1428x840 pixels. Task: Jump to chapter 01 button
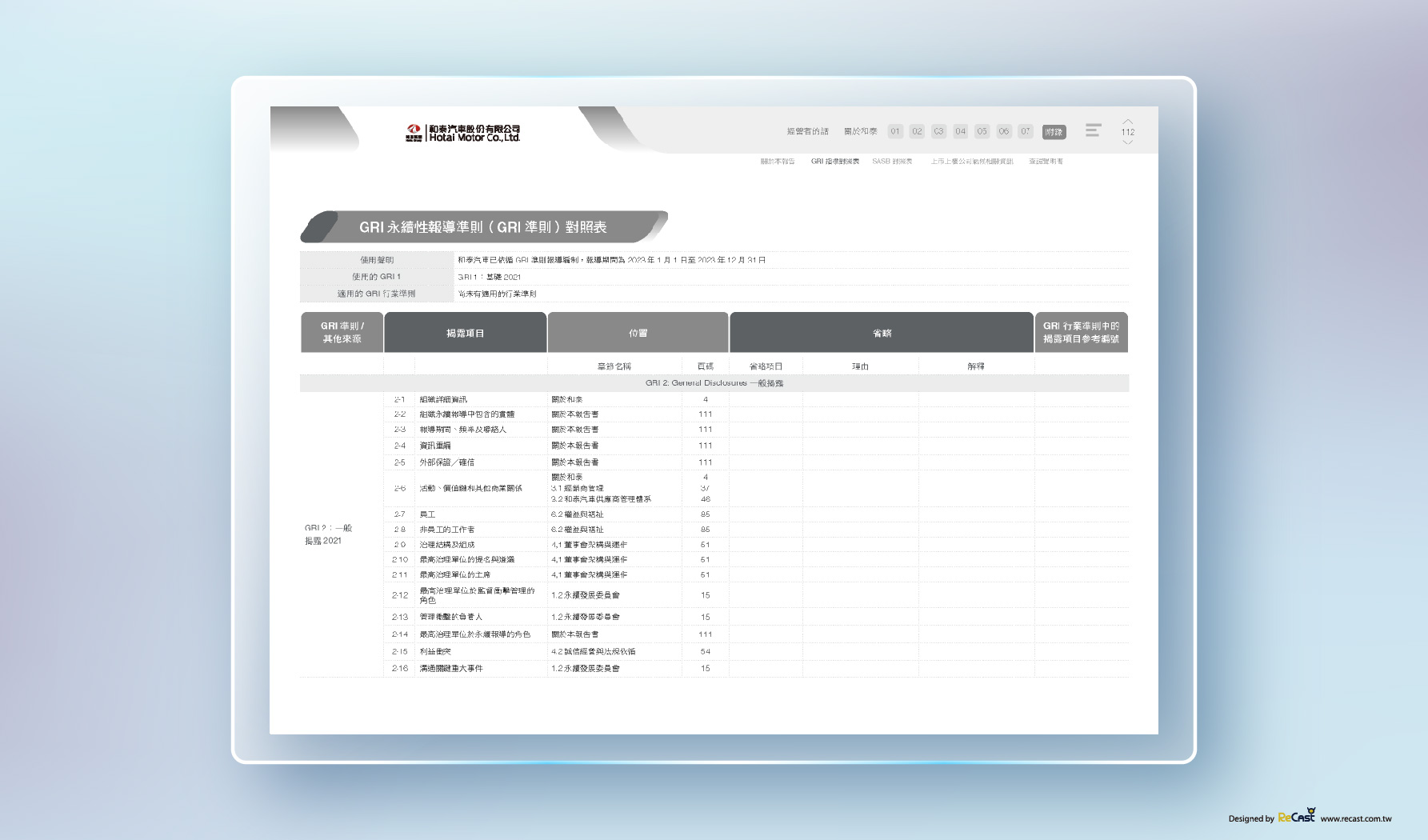(895, 131)
